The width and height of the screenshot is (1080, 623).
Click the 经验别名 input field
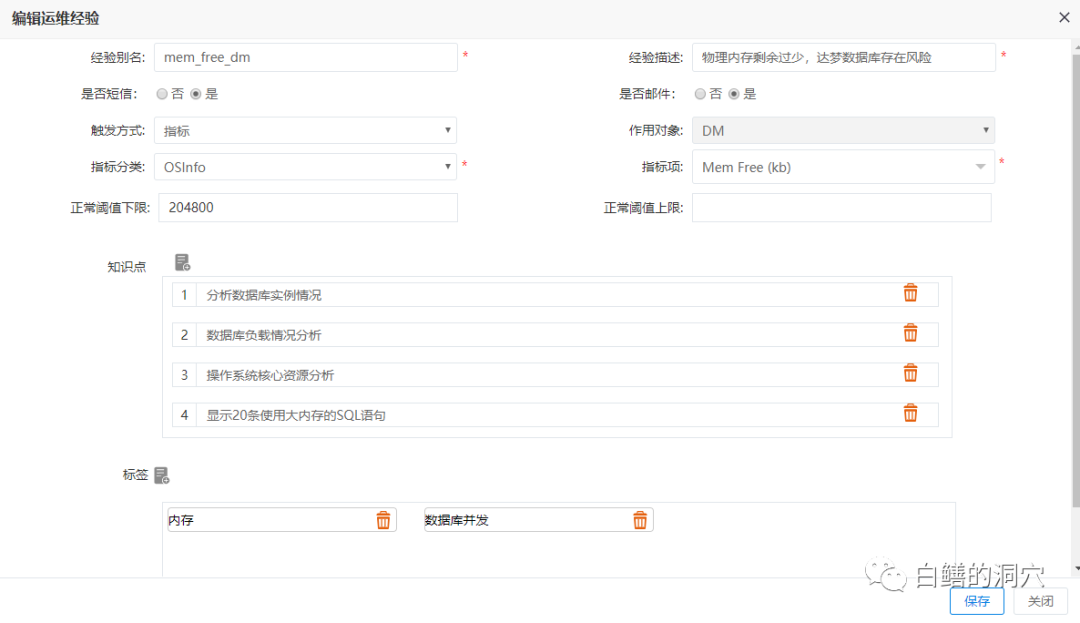pos(305,58)
